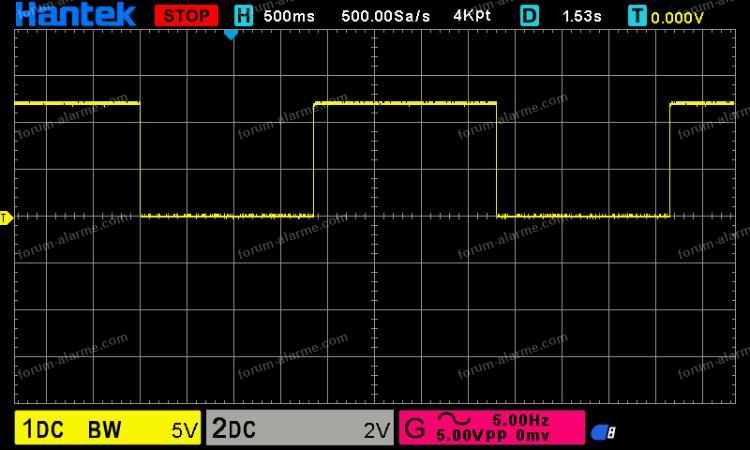Toggle the BW bandwidth limit indicator
750x450 pixels.
click(x=105, y=430)
